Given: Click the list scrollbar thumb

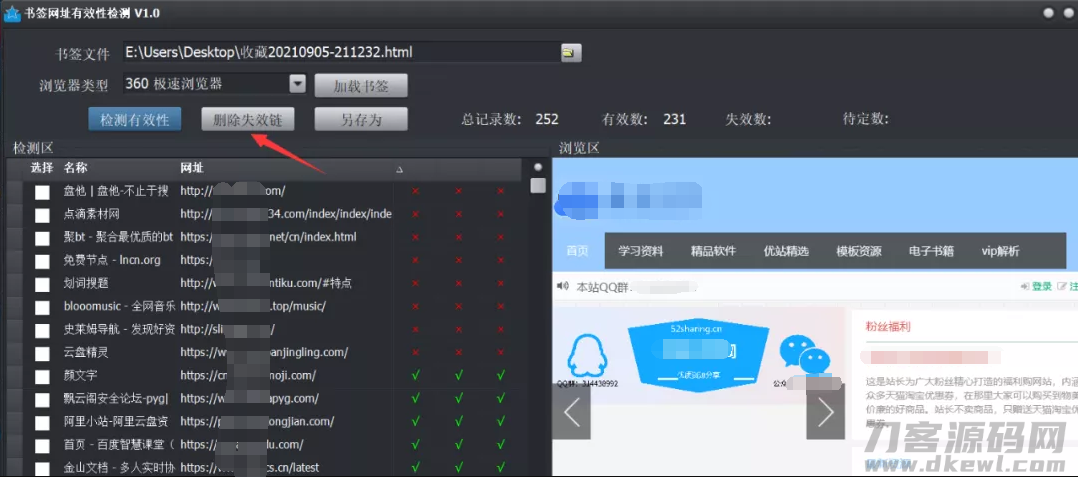Looking at the screenshot, I should [538, 186].
